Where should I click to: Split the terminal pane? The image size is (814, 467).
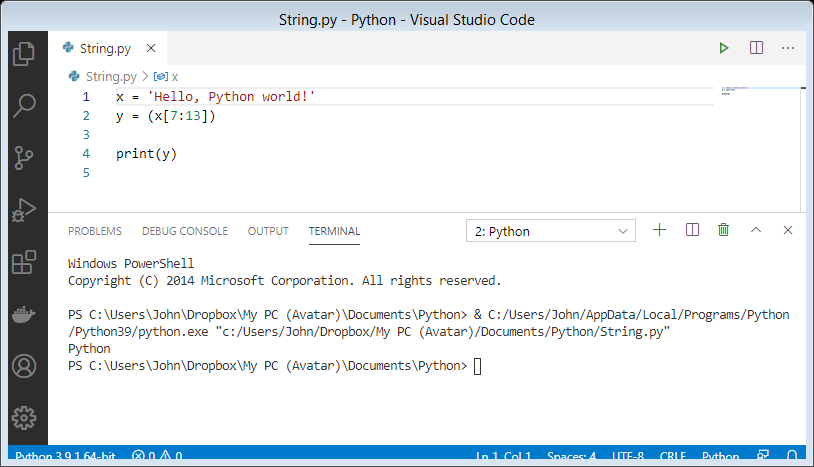[x=693, y=230]
